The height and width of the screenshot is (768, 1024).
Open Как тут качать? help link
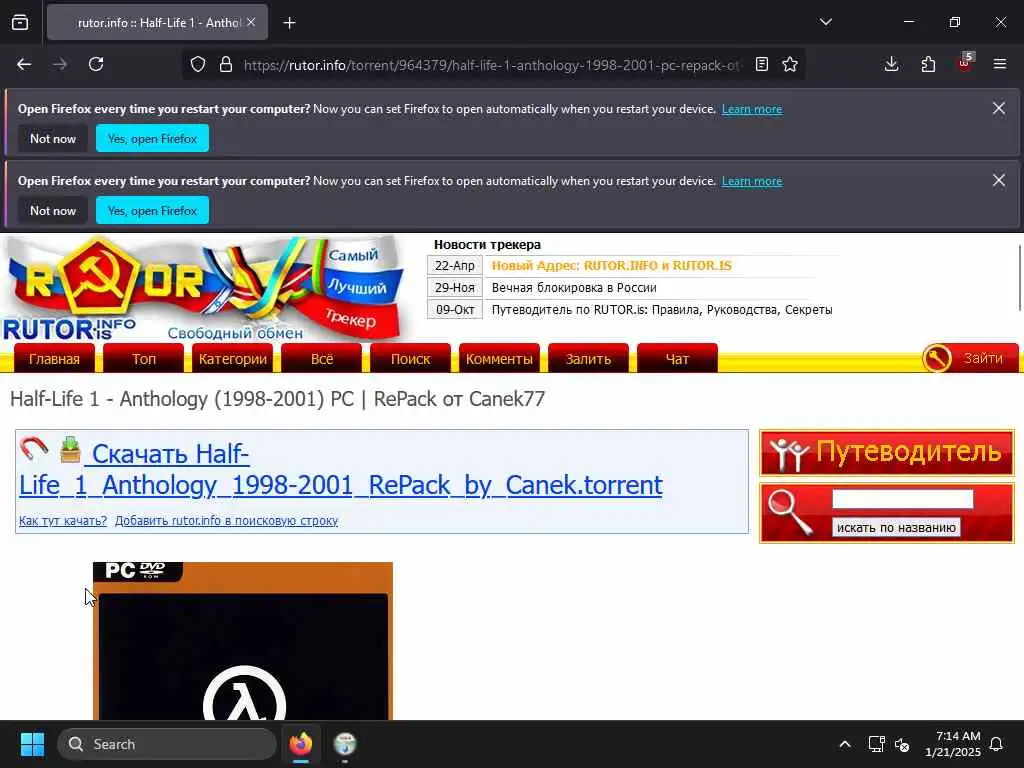click(63, 520)
